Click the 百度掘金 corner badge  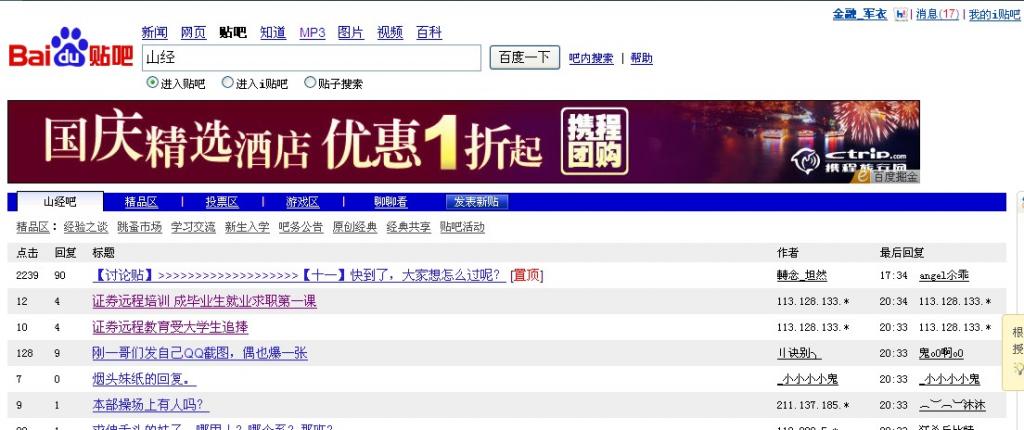pyautogui.click(x=893, y=177)
